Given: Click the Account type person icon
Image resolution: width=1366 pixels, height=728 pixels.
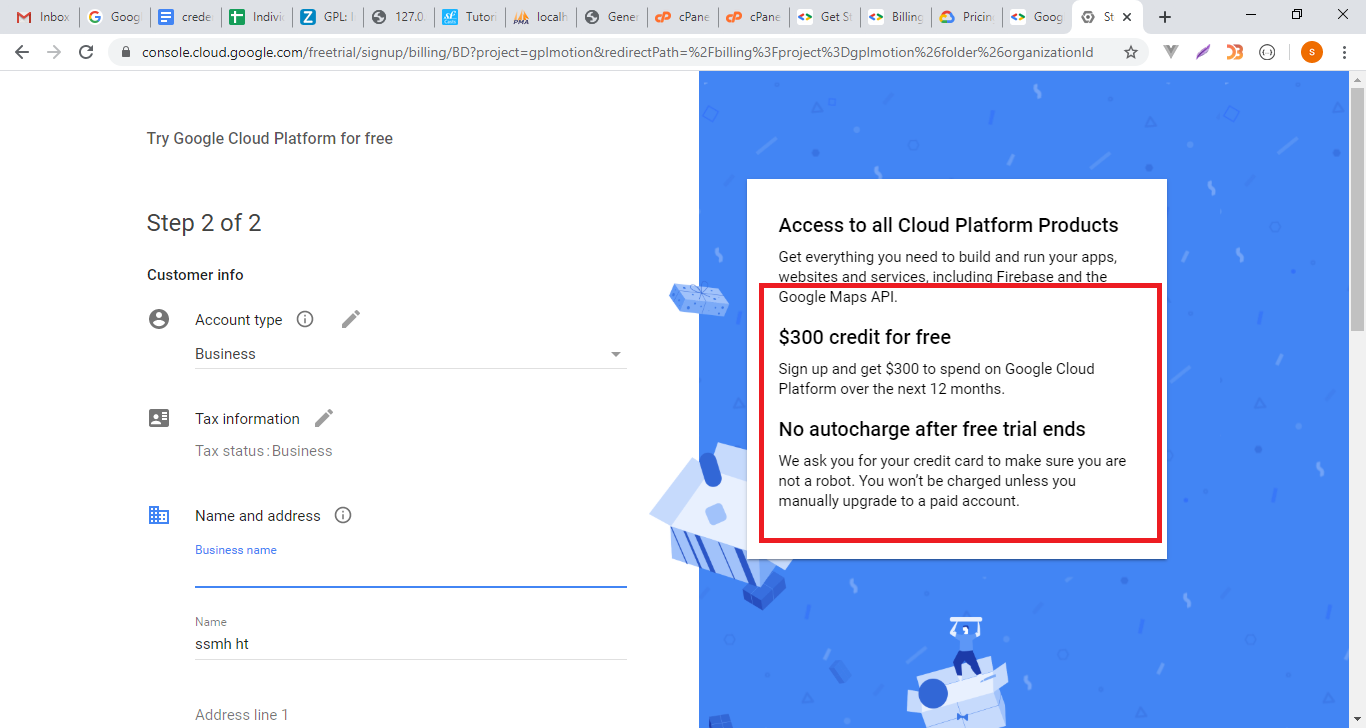Looking at the screenshot, I should [x=159, y=319].
